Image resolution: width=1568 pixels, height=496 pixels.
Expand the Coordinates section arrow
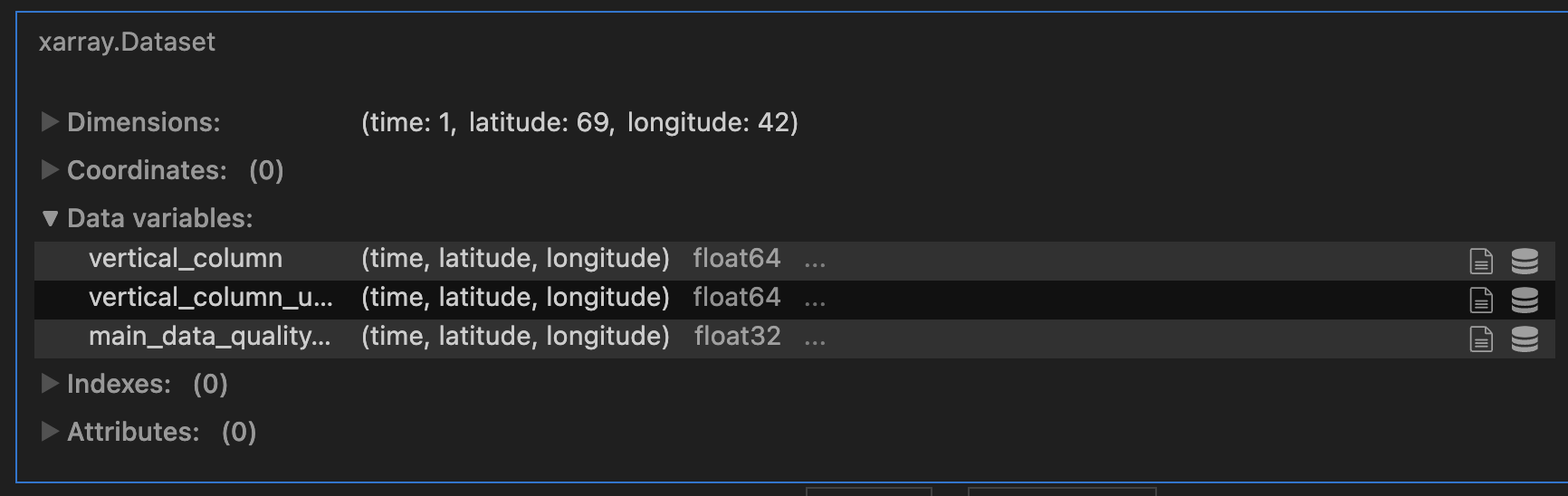[x=50, y=170]
